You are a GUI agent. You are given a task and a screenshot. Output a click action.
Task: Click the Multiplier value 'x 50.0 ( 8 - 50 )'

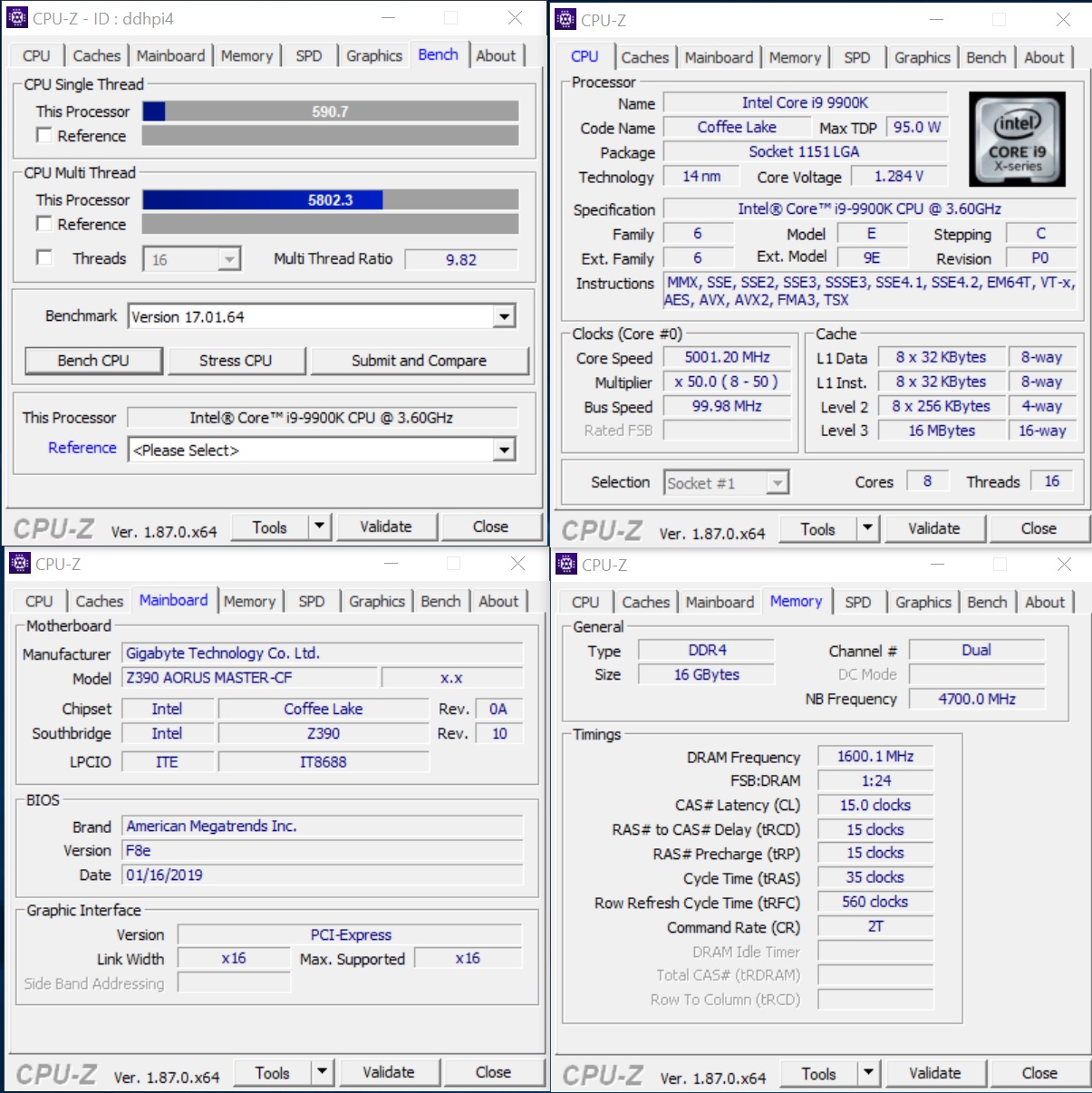click(x=727, y=382)
